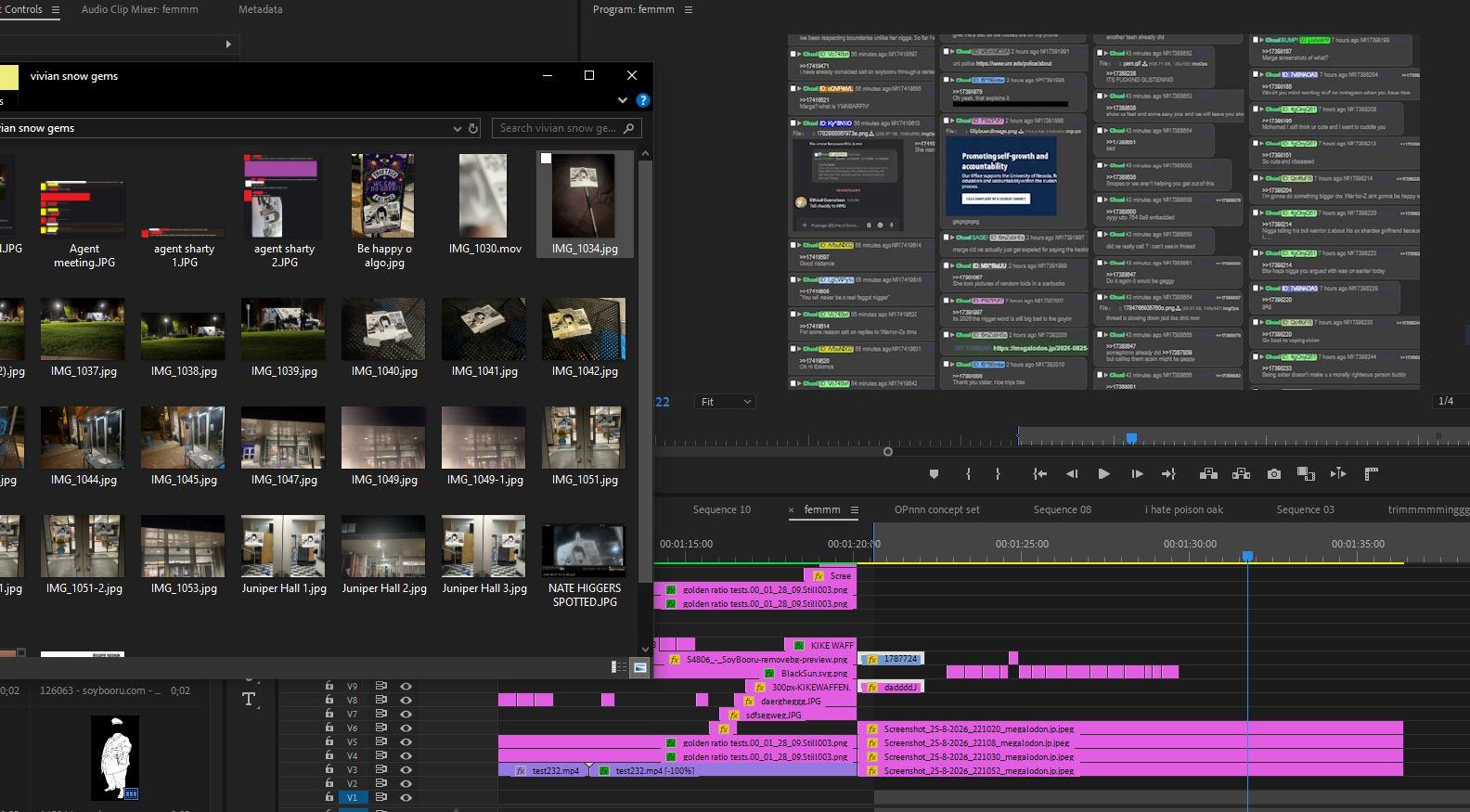
Task: Select the Screenshot_25-8-2026_221020 clip
Action: point(1130,729)
